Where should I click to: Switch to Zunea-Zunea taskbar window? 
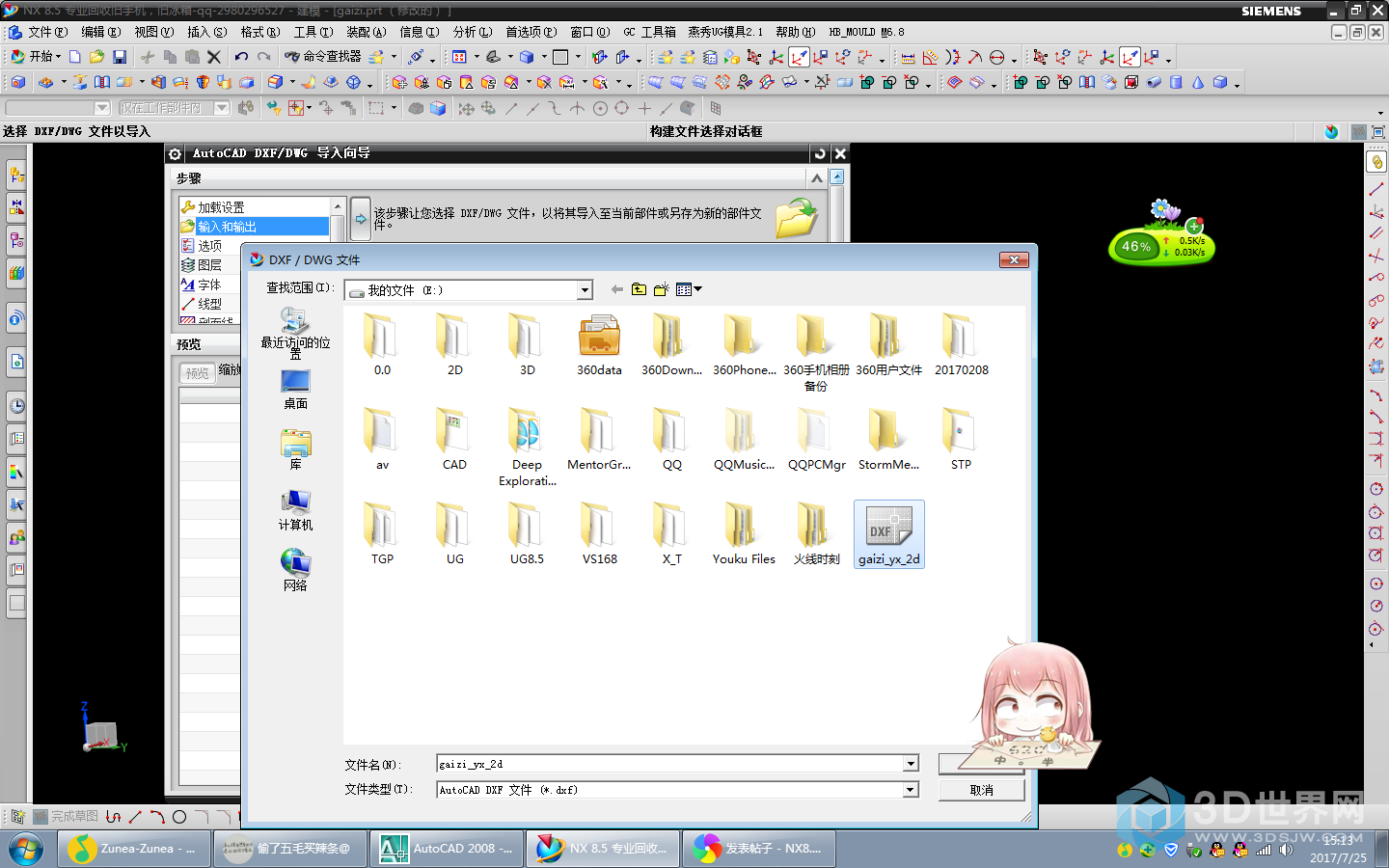click(x=132, y=849)
